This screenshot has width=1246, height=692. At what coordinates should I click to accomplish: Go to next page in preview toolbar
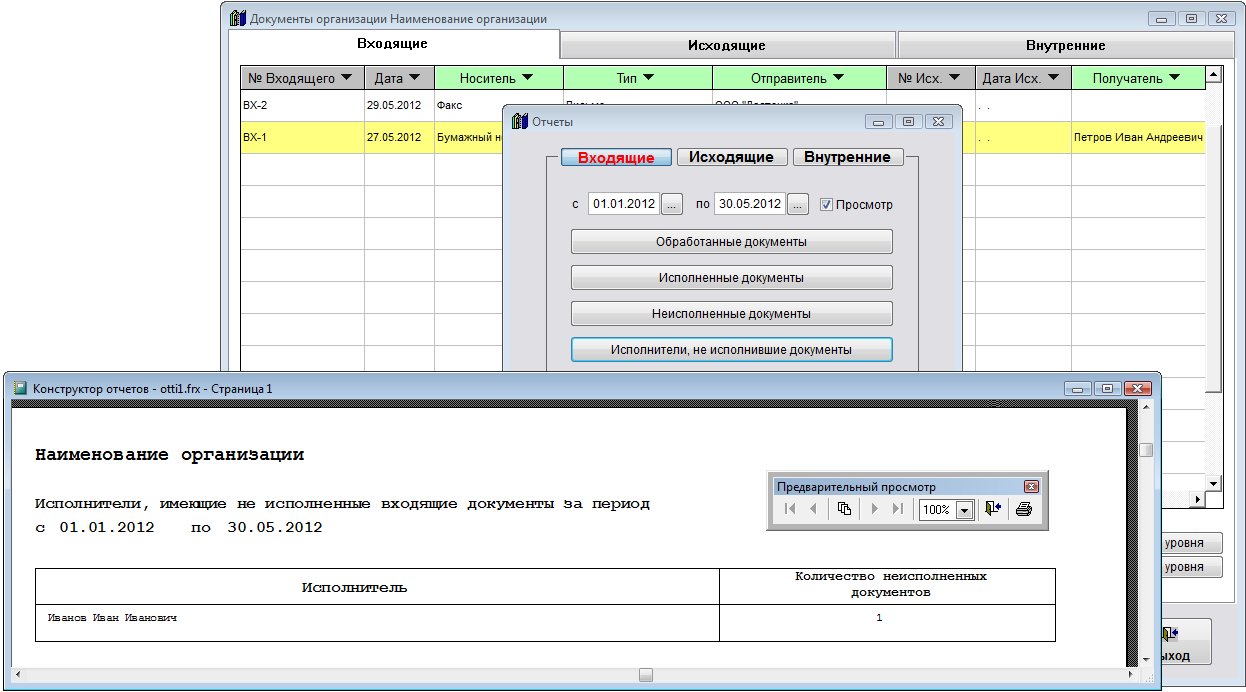(x=874, y=509)
